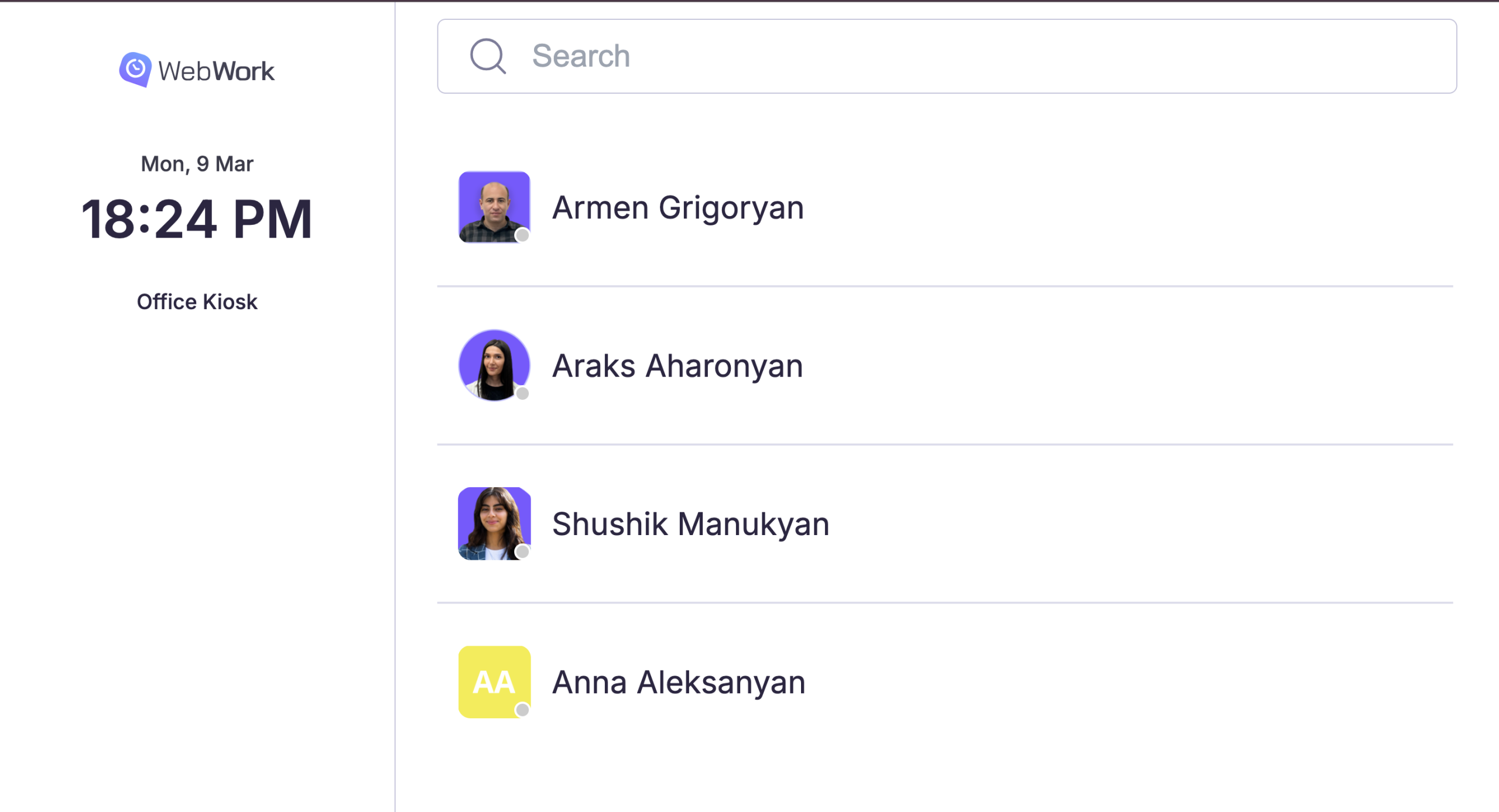Choose Anna Aleksanyan from the list
1499x812 pixels.
(x=679, y=682)
